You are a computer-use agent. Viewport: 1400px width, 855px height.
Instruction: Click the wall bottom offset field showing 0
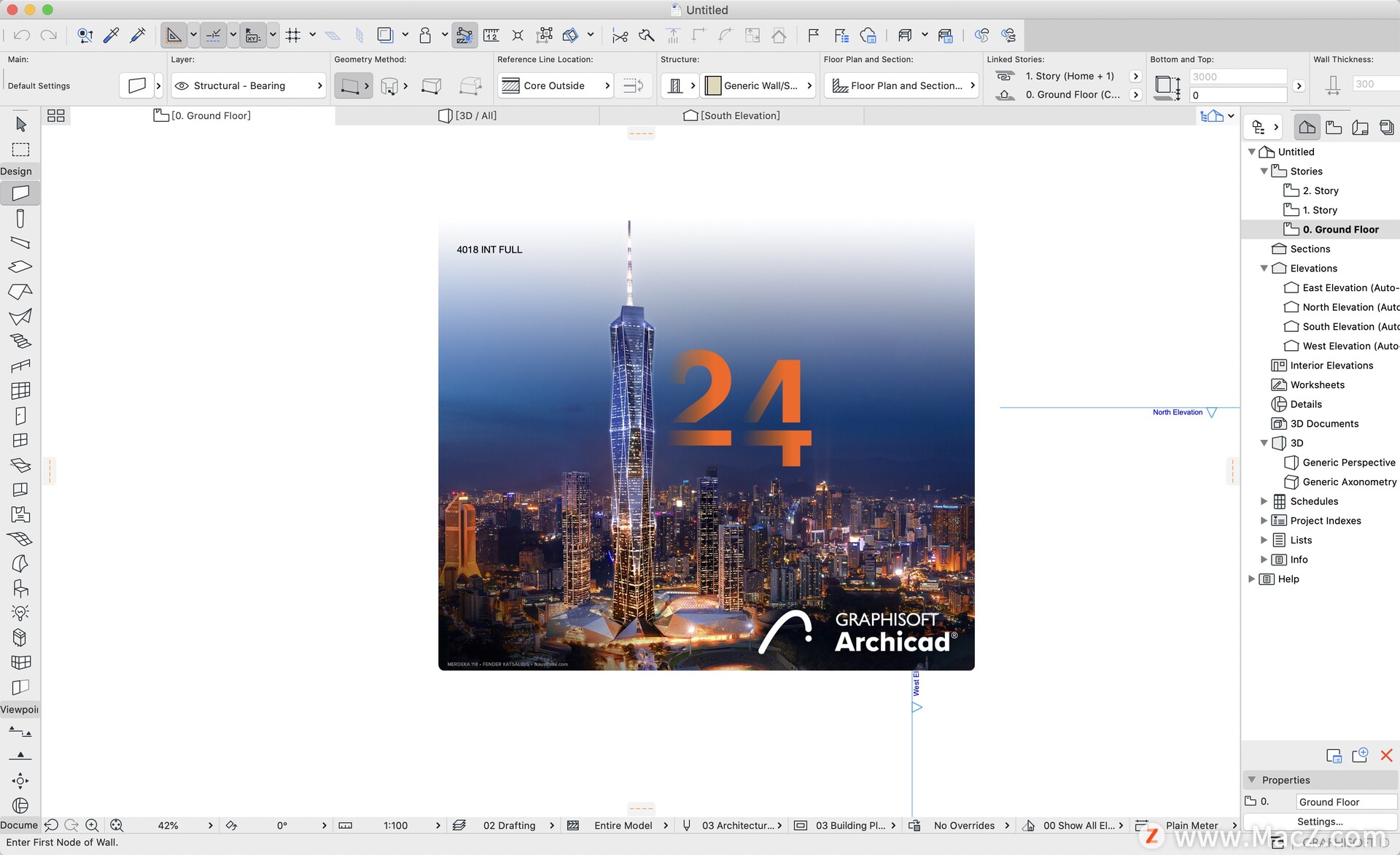pos(1237,95)
